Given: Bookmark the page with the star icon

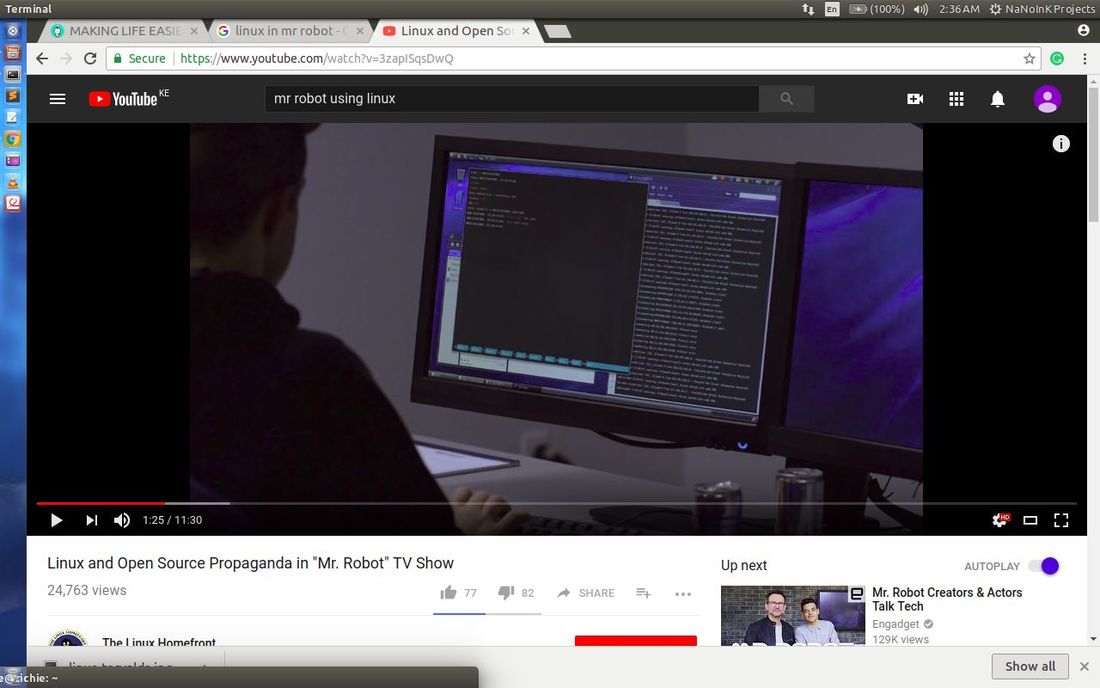Looking at the screenshot, I should (x=1029, y=58).
